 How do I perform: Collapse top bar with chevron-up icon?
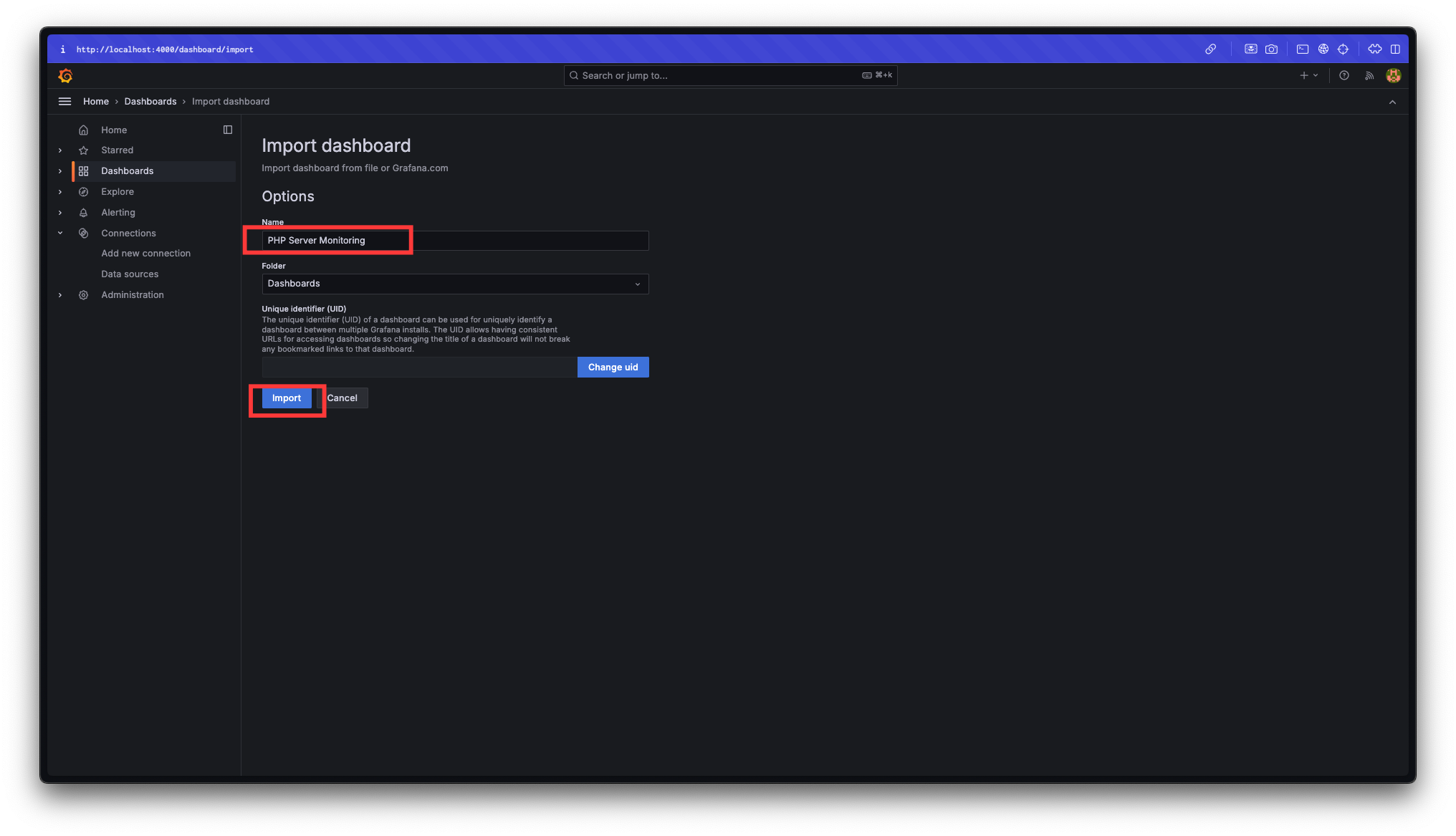[1392, 102]
